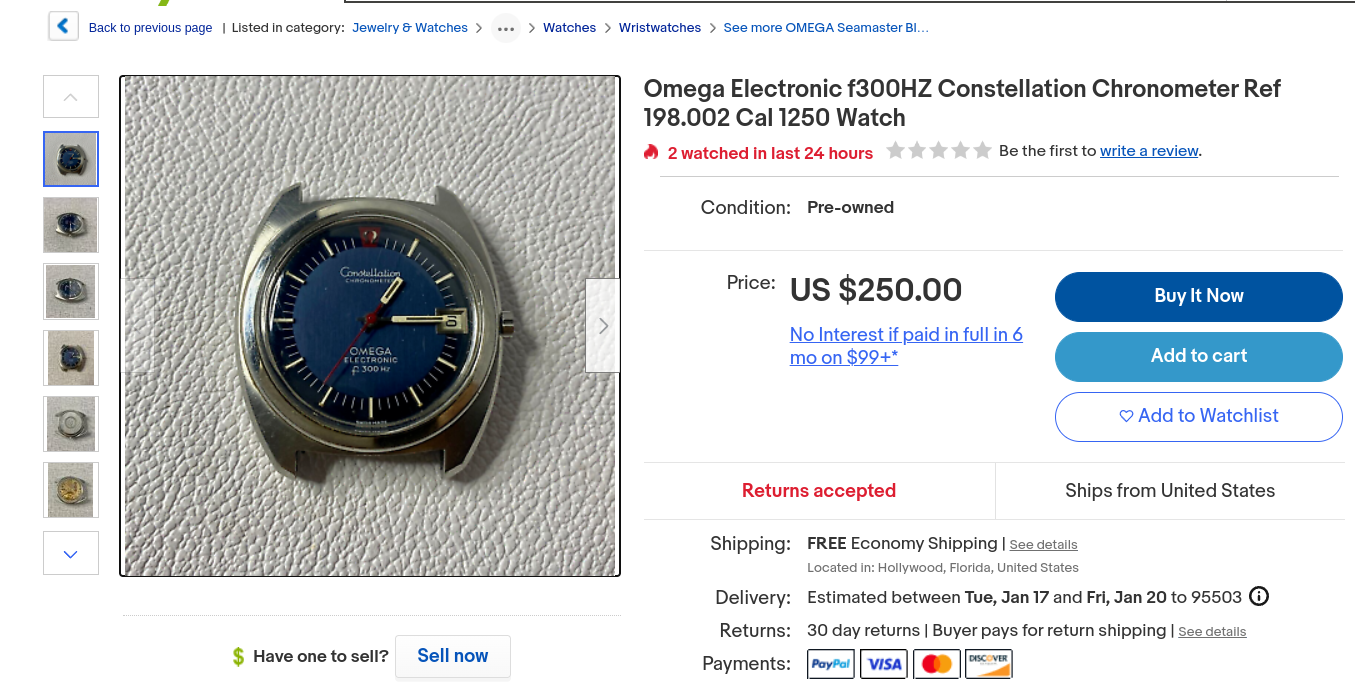Show next watch photo using right arrow
Screen dimensions: 1355x684
(x=602, y=326)
